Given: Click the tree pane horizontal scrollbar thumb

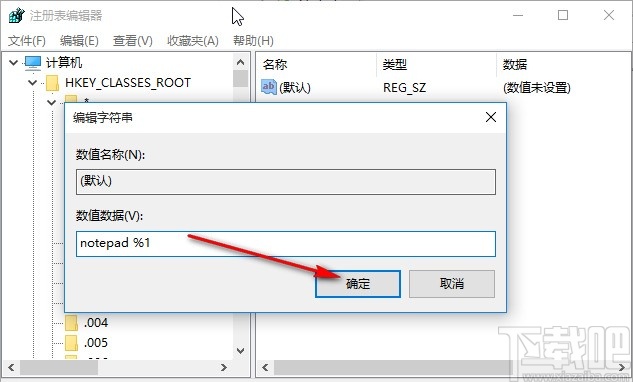Looking at the screenshot, I should coord(59,367).
